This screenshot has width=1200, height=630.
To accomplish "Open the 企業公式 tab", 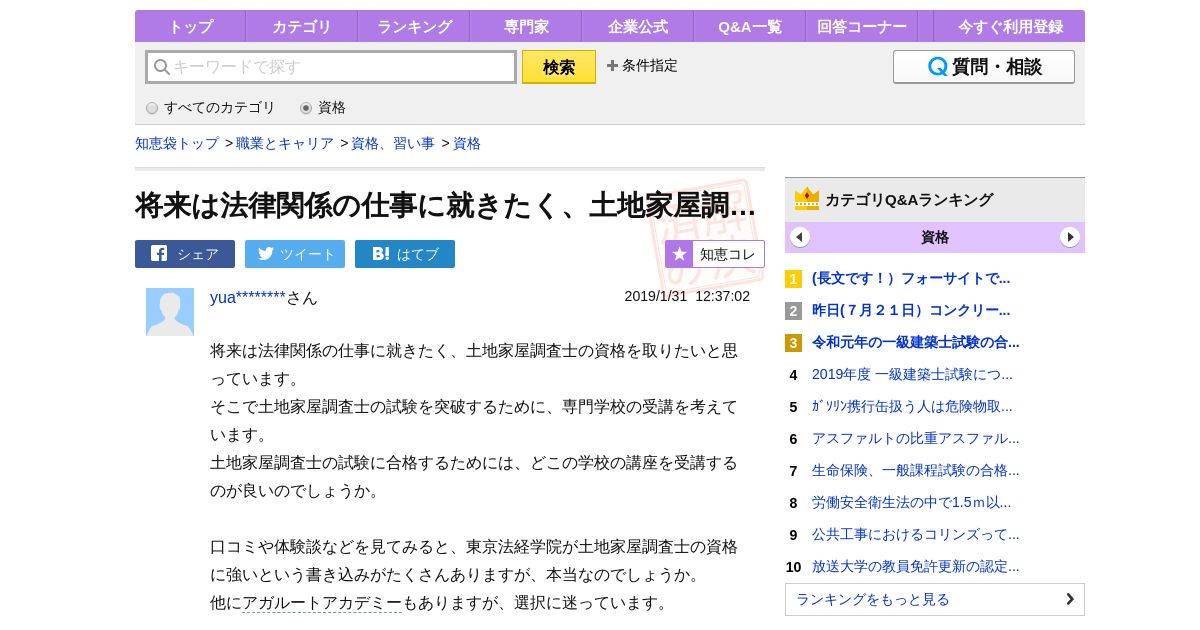I will 638,26.
